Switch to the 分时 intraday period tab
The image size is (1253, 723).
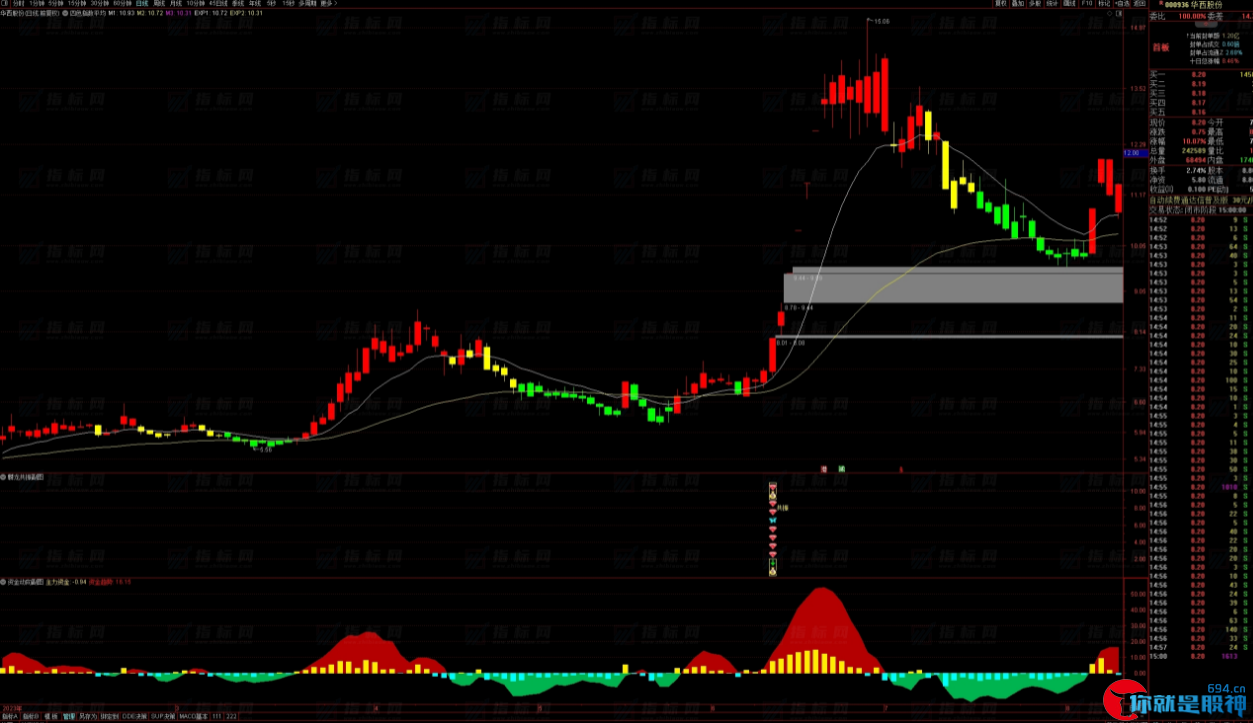tap(19, 4)
